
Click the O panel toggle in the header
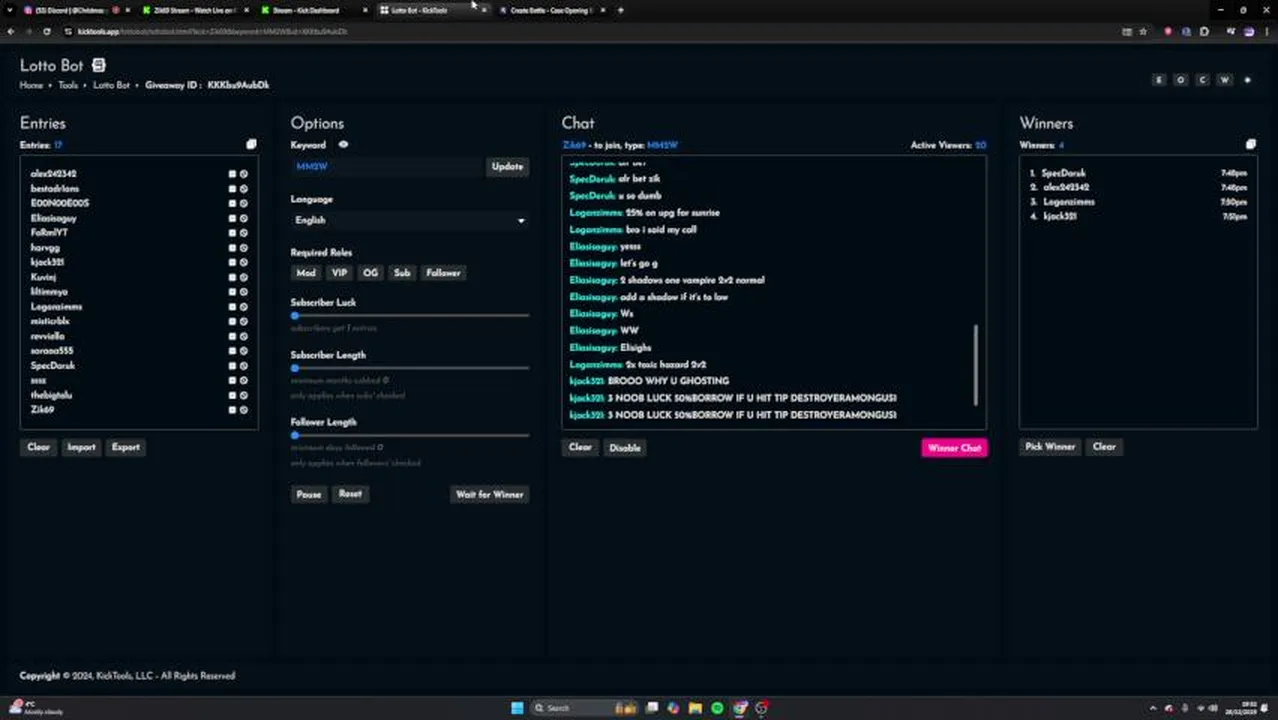[x=1181, y=80]
